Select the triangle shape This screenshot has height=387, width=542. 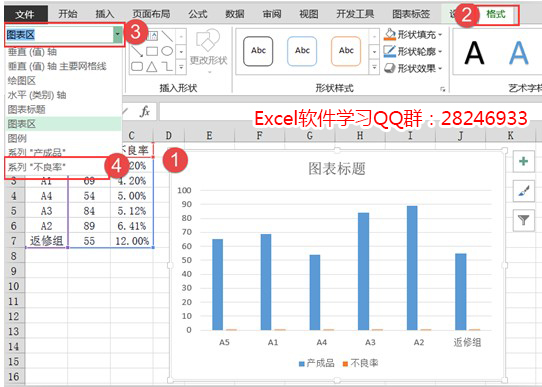[x=152, y=66]
